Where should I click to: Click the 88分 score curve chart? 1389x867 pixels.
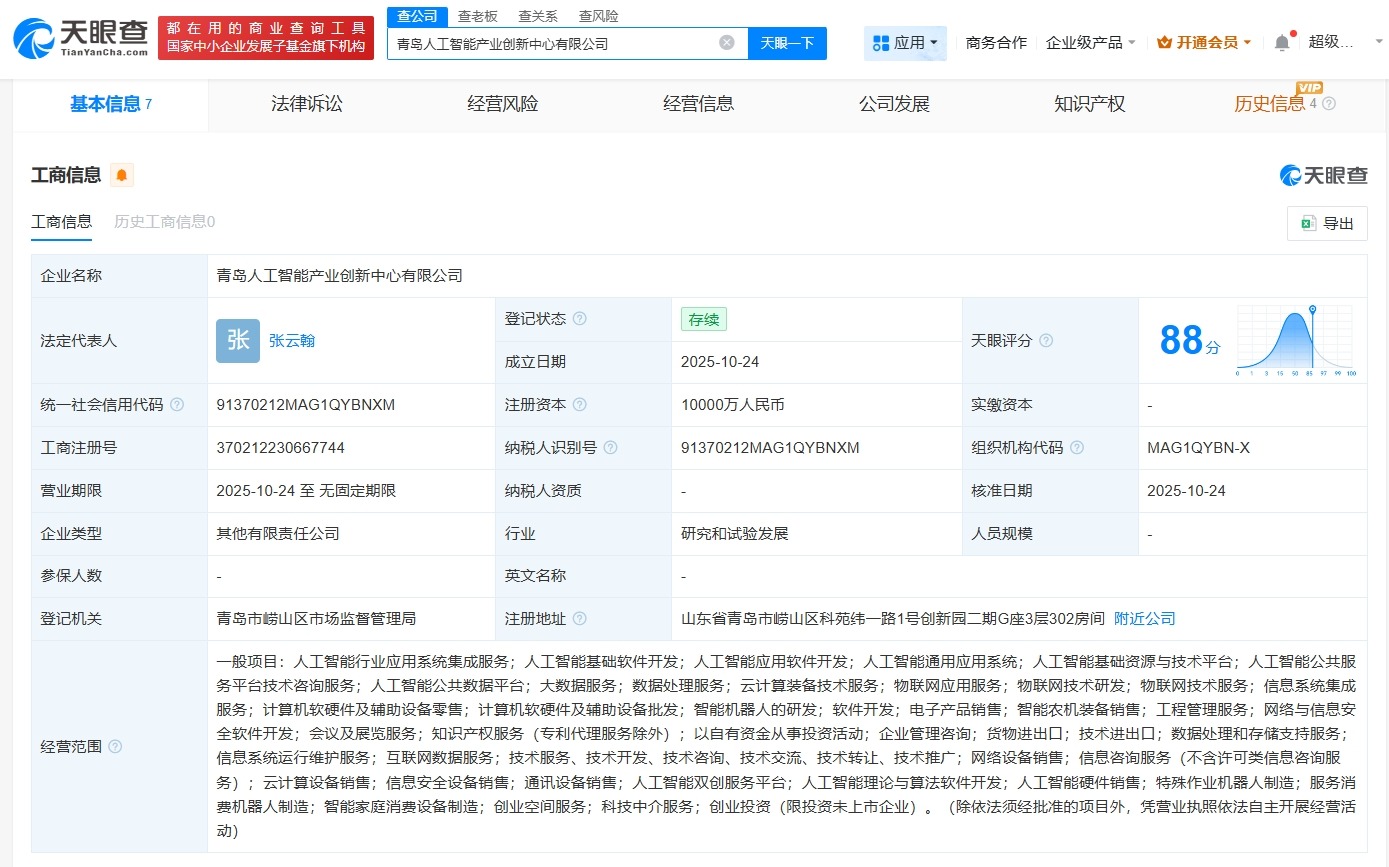coord(1296,340)
